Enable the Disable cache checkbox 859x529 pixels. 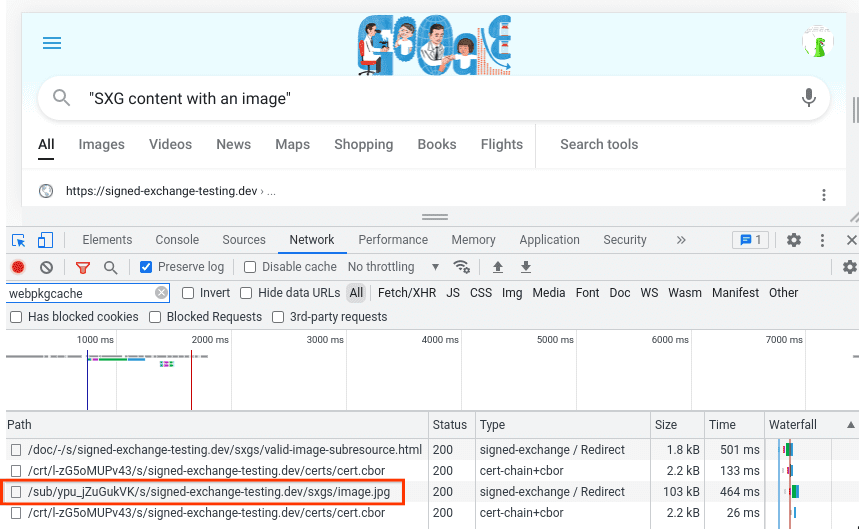pos(250,267)
